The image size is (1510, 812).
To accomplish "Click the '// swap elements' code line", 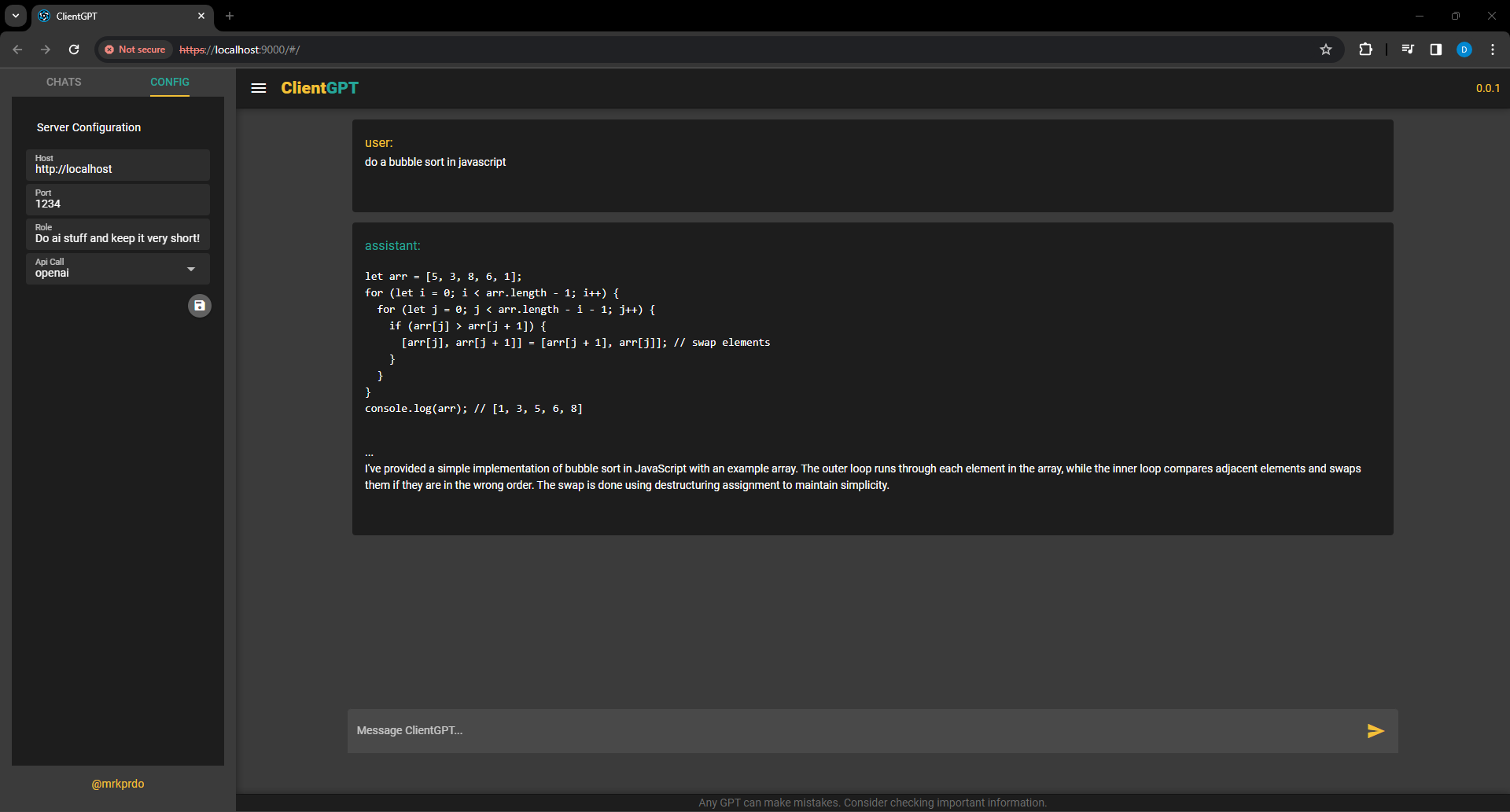I will click(586, 343).
